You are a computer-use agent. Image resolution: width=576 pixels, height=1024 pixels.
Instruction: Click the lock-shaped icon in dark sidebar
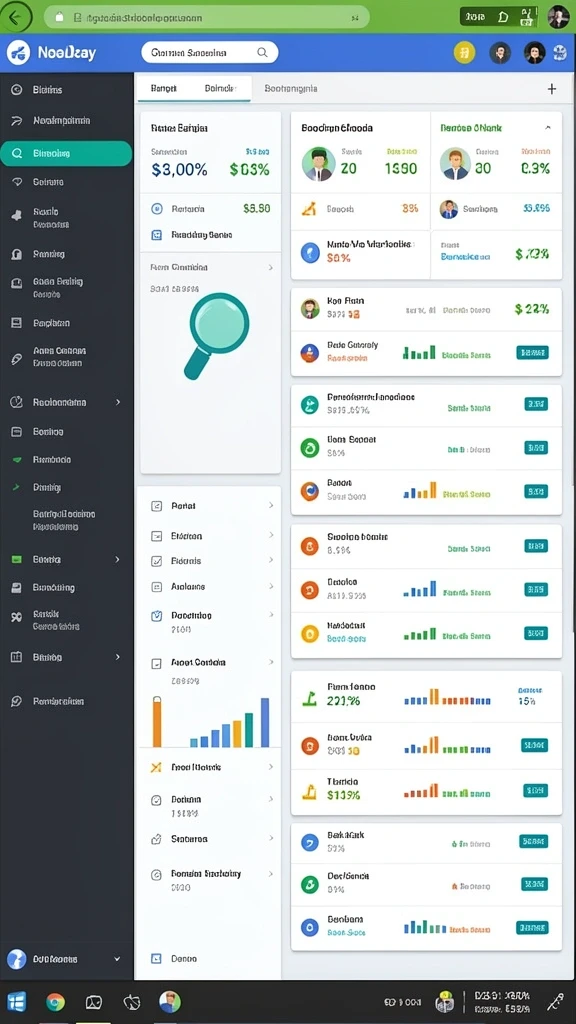click(17, 254)
